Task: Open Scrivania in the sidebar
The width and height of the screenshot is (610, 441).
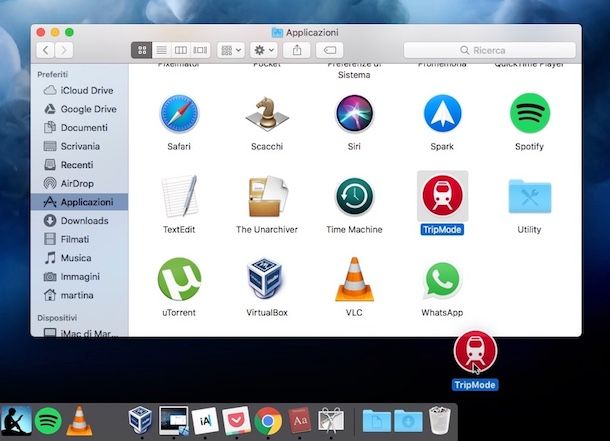Action: (79, 146)
